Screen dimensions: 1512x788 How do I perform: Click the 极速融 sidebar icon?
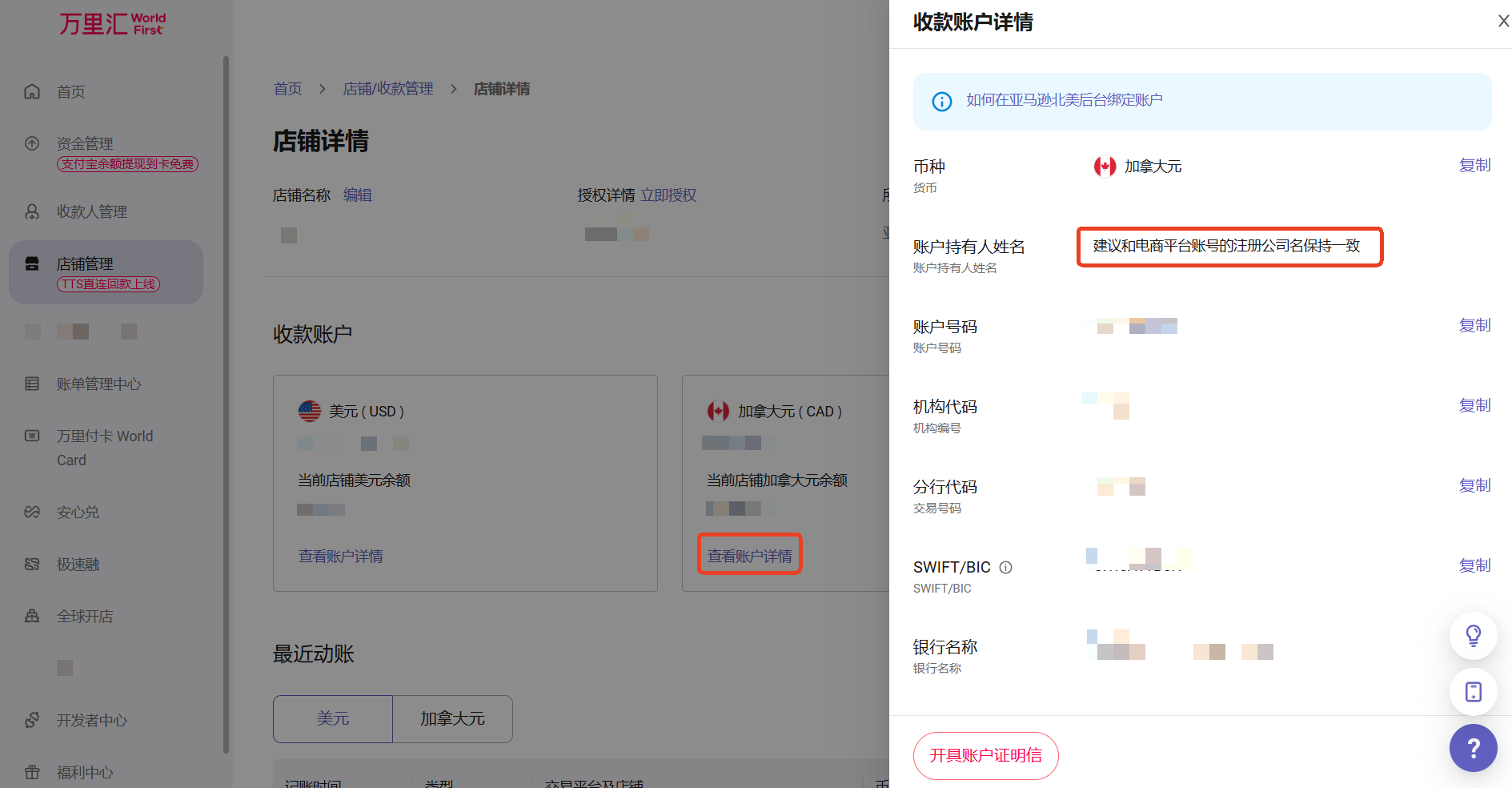(x=32, y=564)
